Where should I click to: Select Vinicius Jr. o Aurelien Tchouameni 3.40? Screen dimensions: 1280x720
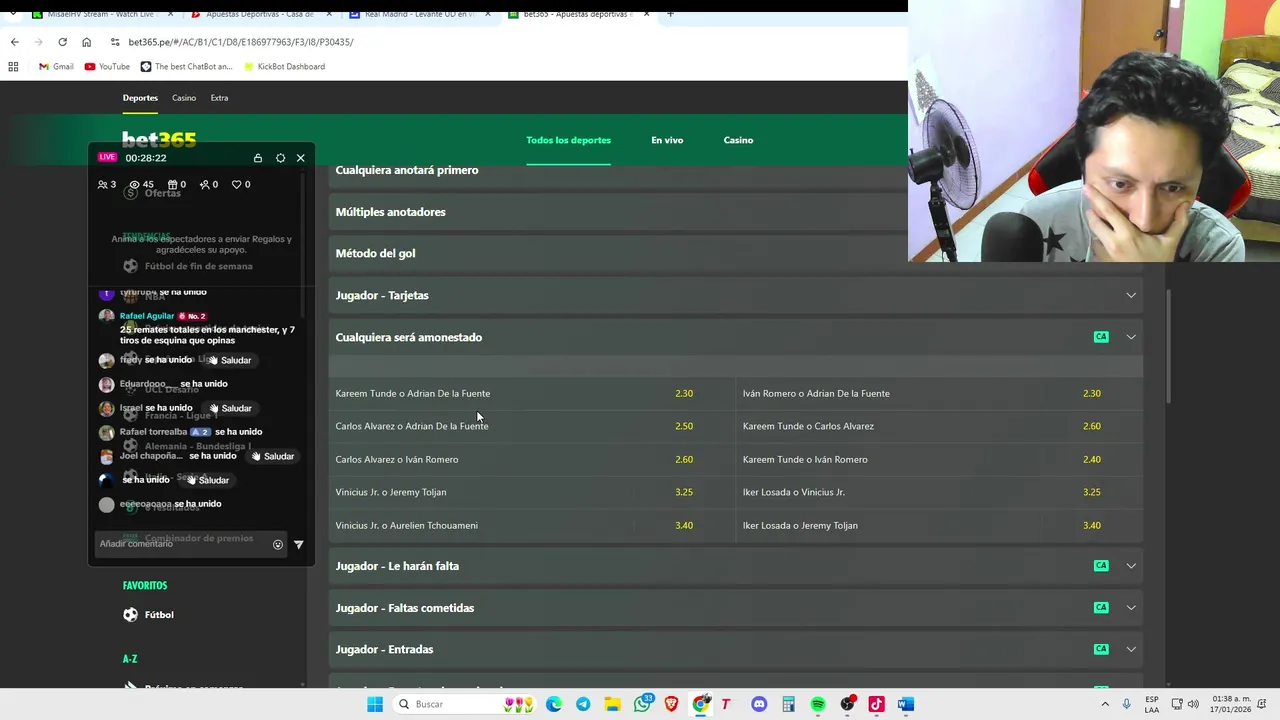click(532, 525)
